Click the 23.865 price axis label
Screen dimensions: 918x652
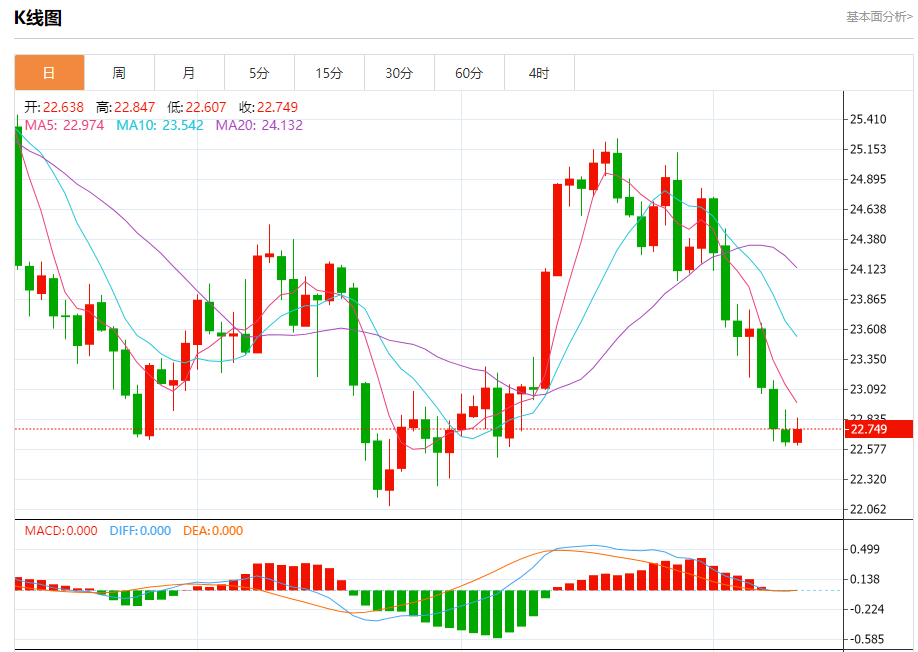[868, 299]
